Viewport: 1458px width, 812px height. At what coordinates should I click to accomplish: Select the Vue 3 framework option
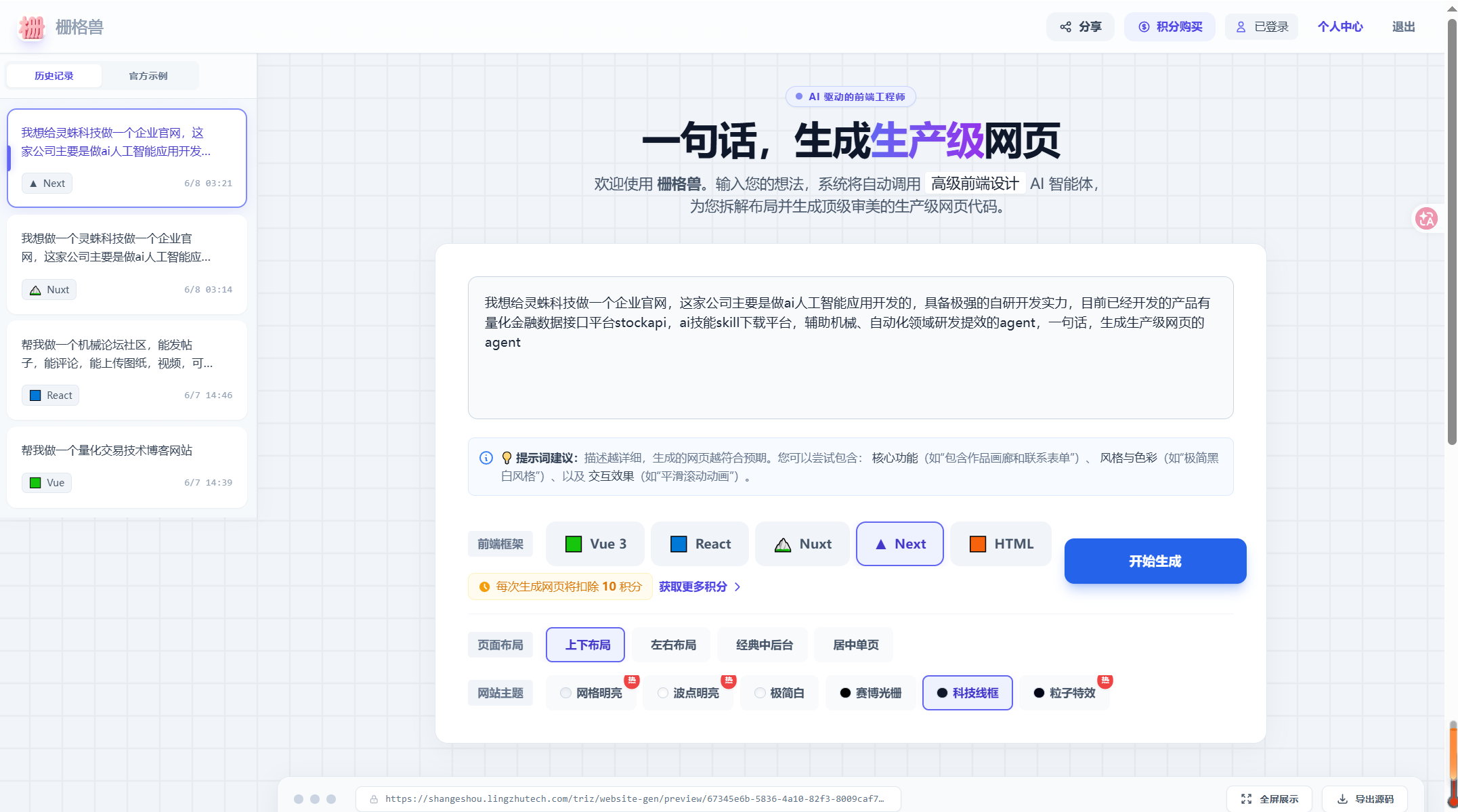click(x=595, y=544)
